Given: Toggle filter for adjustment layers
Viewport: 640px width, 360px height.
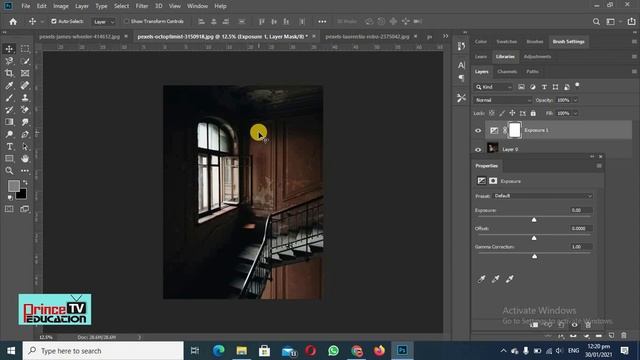Looking at the screenshot, I should (533, 87).
